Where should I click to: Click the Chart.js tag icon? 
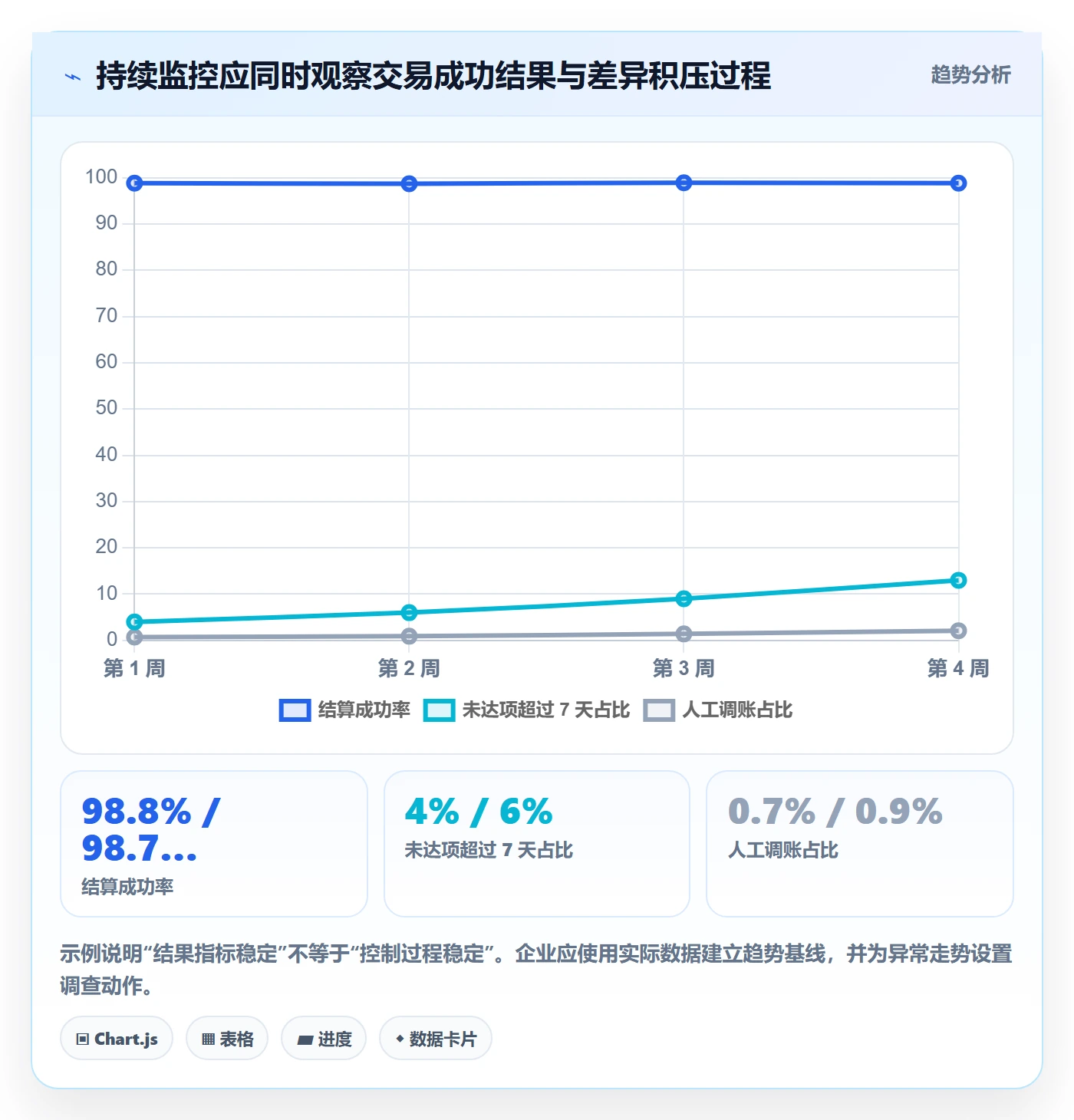pos(83,1039)
